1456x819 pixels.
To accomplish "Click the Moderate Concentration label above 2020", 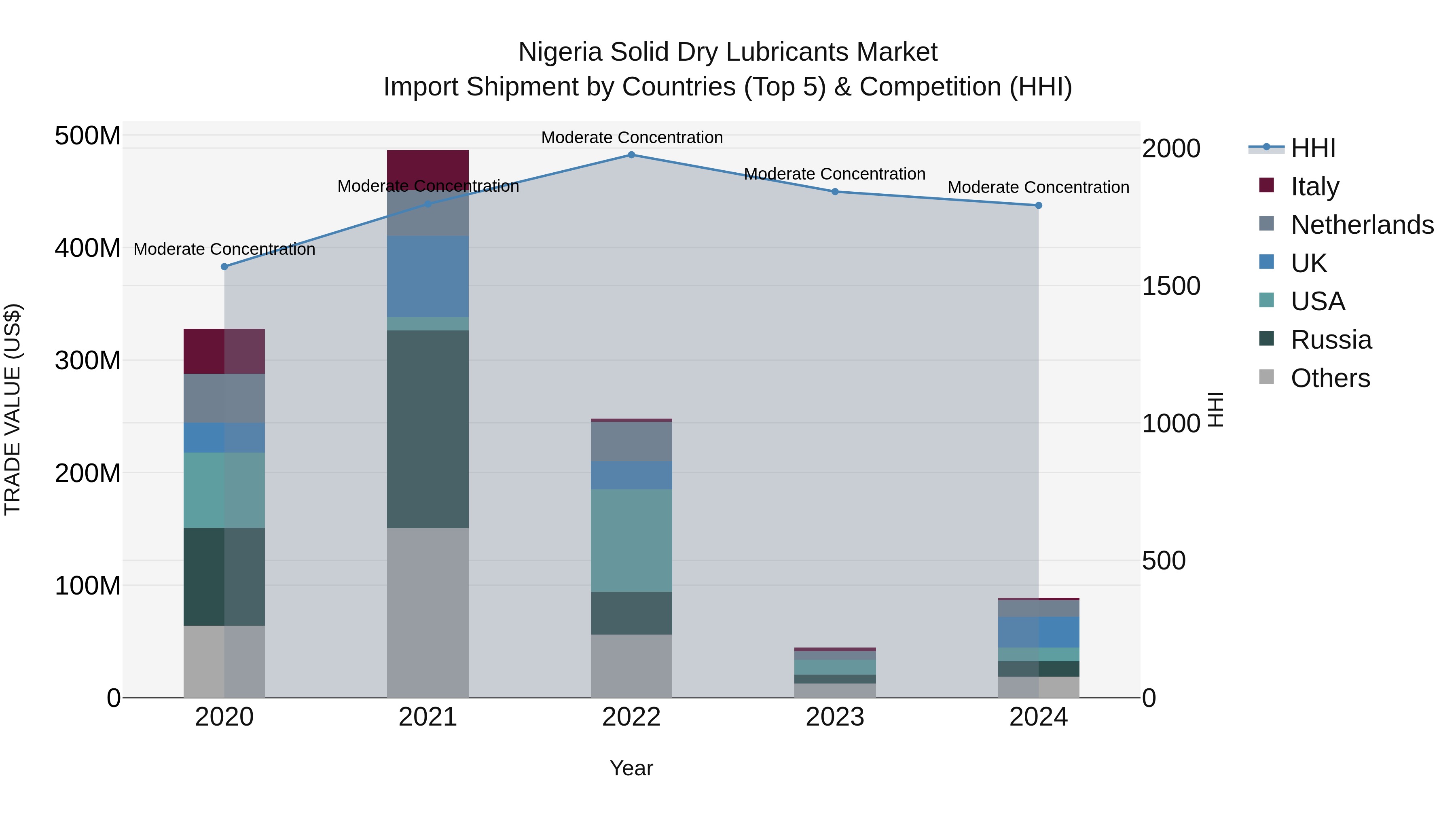I will [224, 249].
